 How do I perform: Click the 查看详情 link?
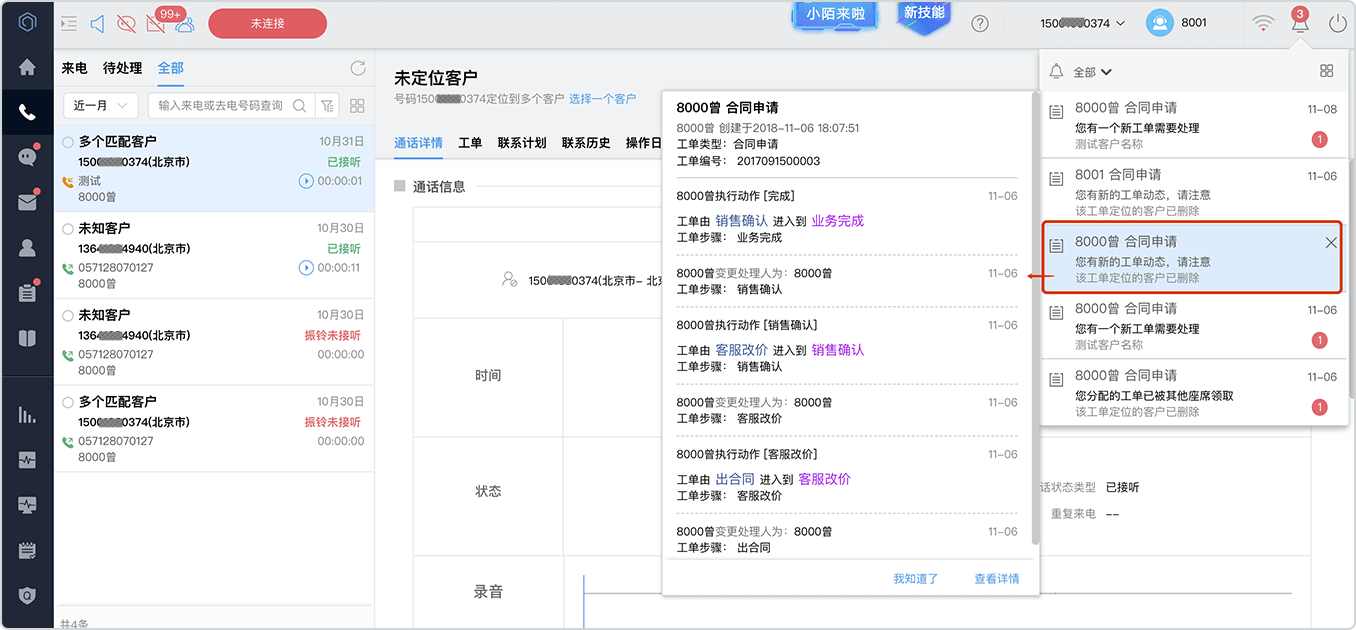[997, 579]
